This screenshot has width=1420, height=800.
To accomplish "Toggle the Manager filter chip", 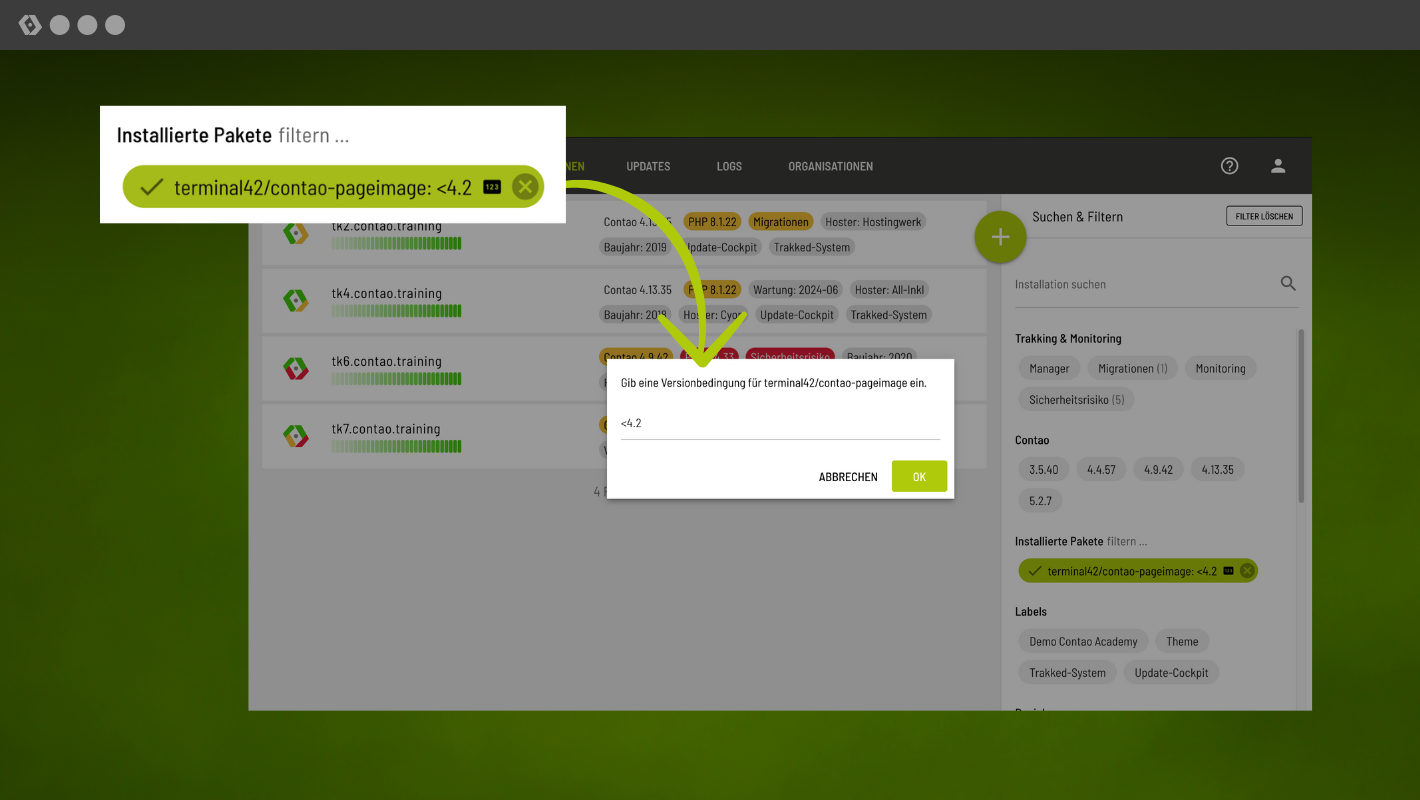I will point(1049,369).
